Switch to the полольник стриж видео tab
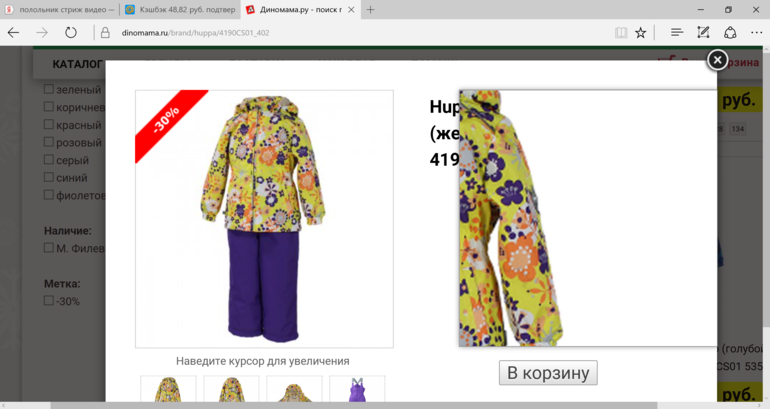Screen dimensions: 770x409 click(58, 10)
